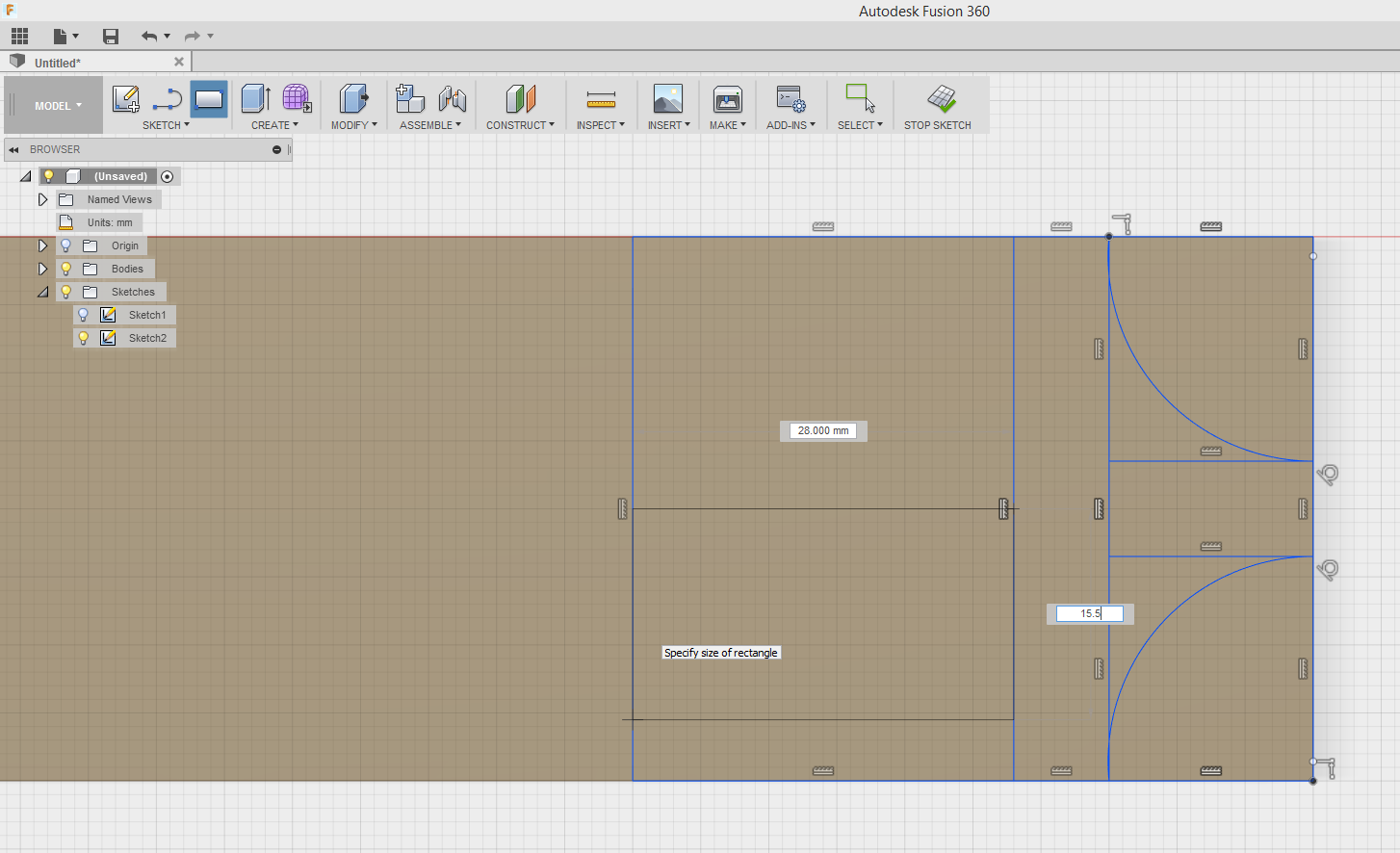
Task: Click the Create Form purple icon
Action: [x=297, y=98]
